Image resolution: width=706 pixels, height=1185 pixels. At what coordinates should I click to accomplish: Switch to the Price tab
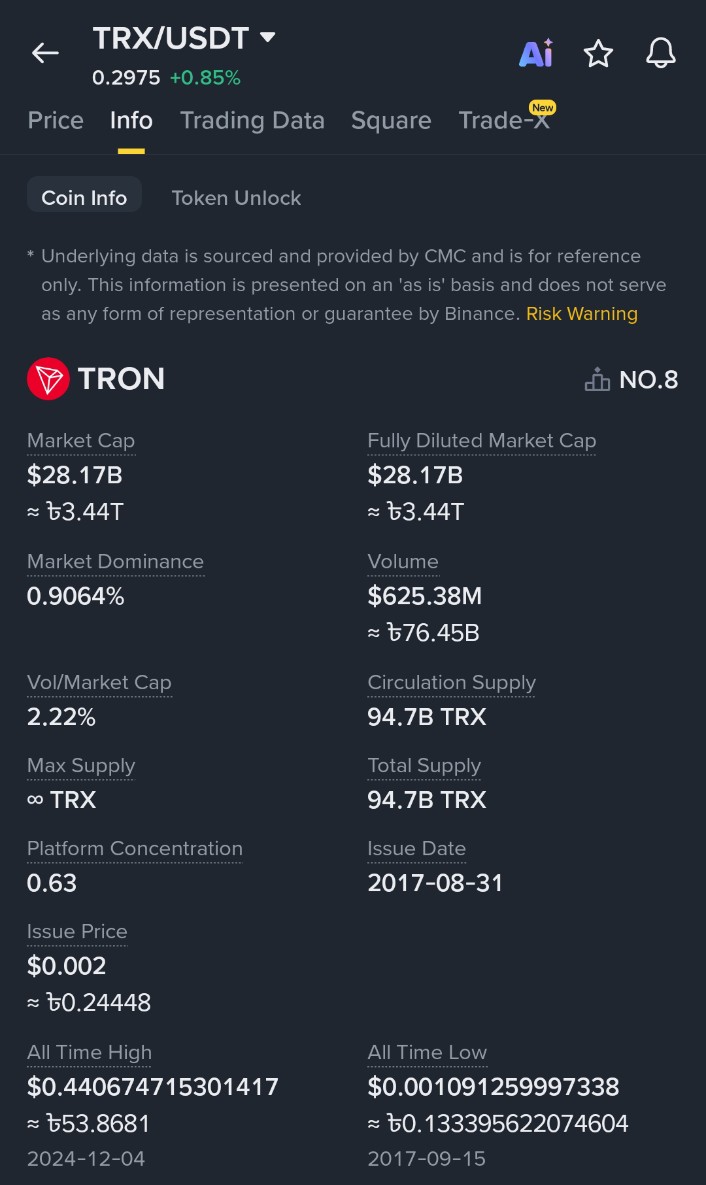click(56, 121)
